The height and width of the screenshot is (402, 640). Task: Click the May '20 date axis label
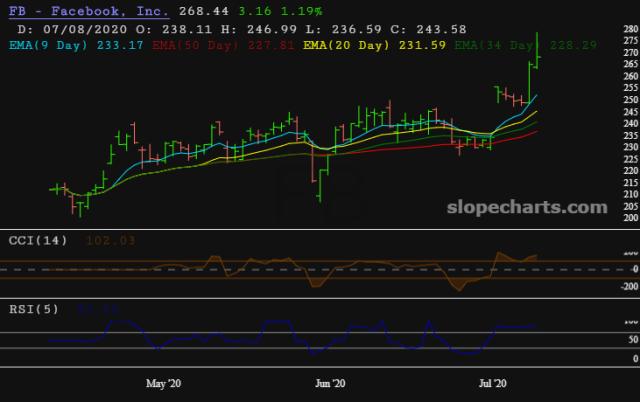[x=164, y=383]
